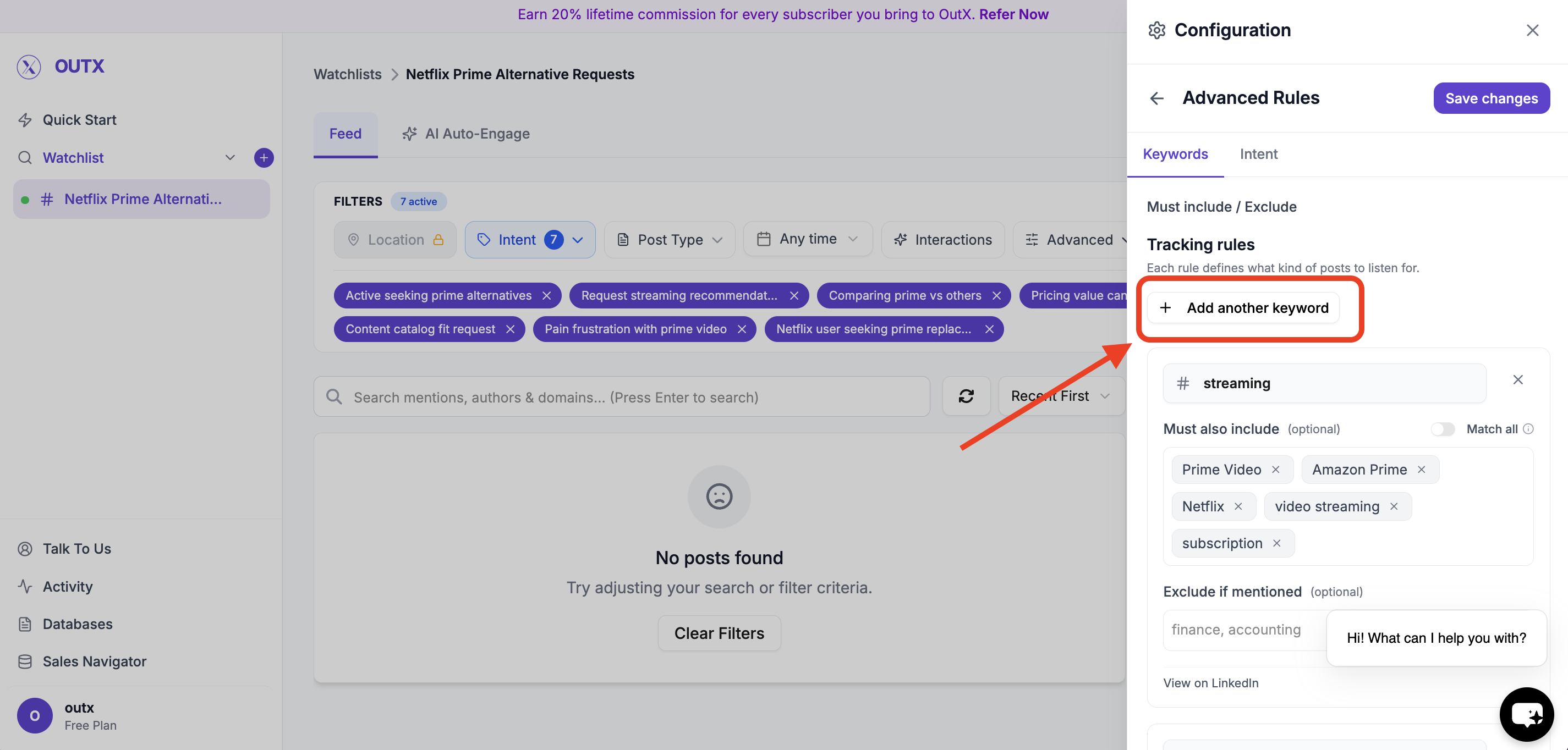Click the Save changes button
1568x750 pixels.
pos(1492,98)
